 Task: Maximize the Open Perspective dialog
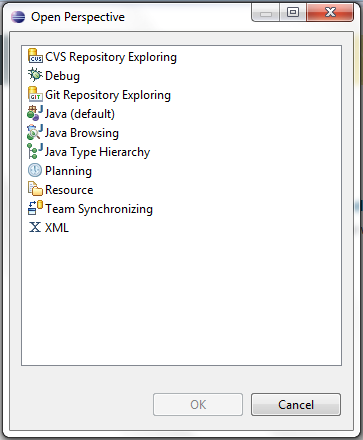click(293, 13)
